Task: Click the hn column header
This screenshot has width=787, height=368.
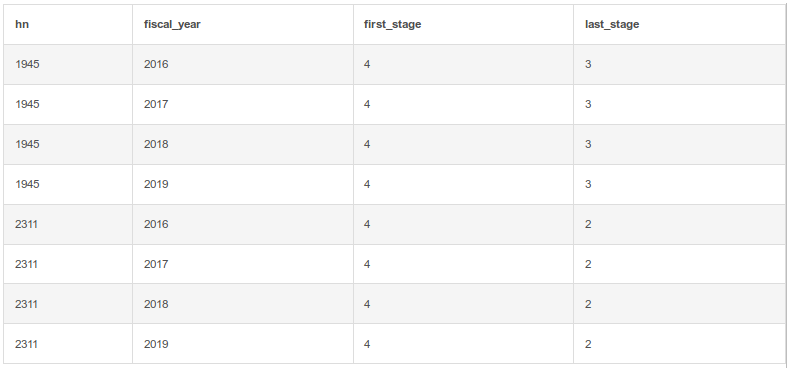Action: (x=22, y=24)
